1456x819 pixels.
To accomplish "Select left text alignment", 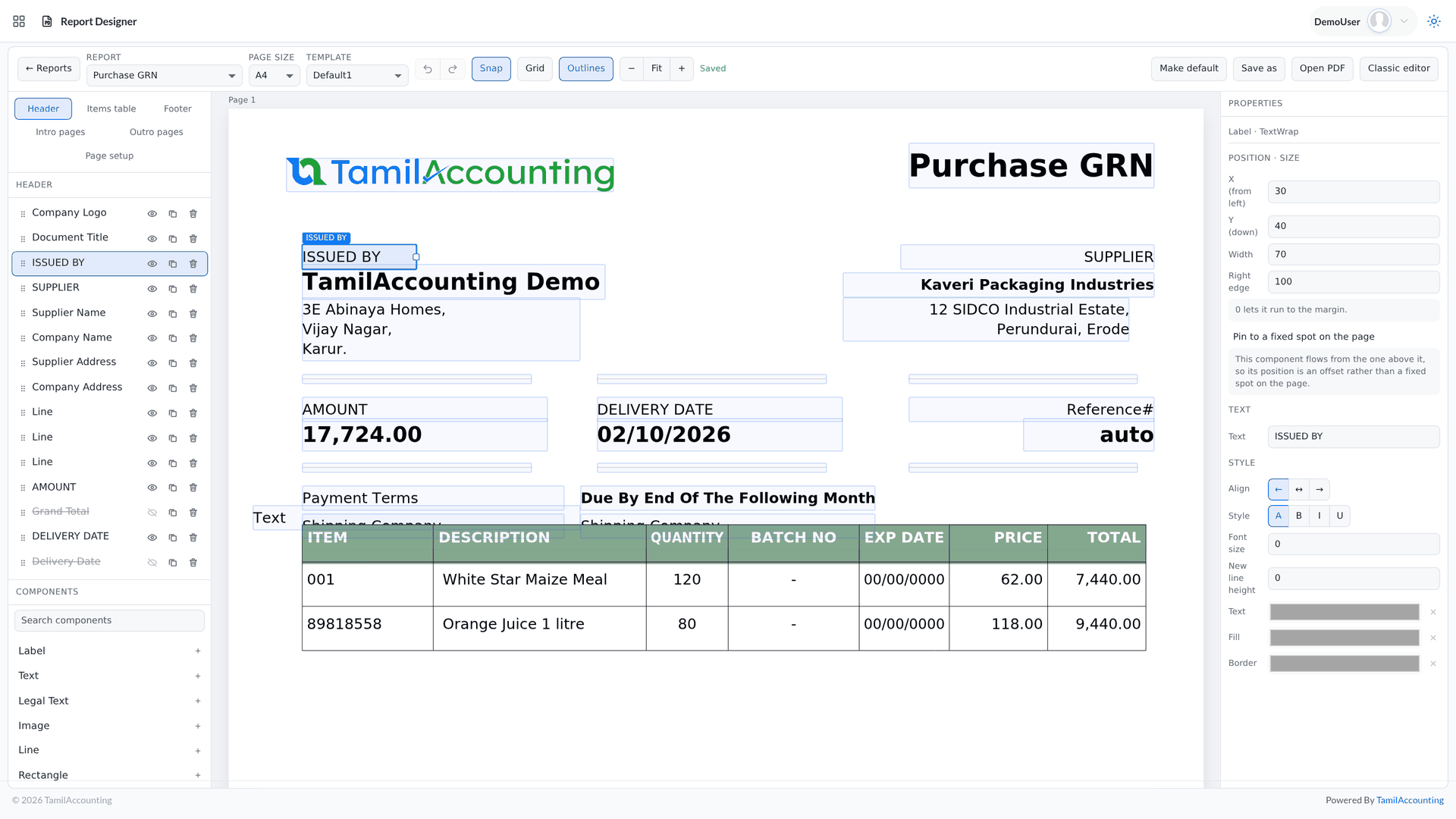I will [1279, 489].
